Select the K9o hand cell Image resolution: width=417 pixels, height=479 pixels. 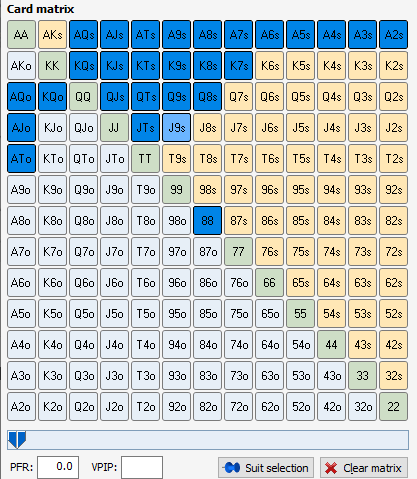click(52, 190)
